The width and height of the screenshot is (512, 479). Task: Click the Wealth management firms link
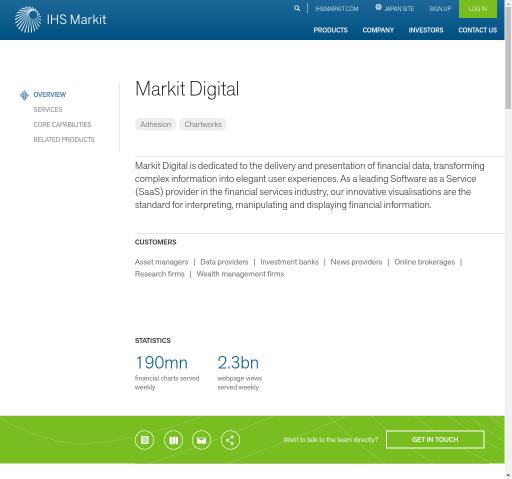240,274
